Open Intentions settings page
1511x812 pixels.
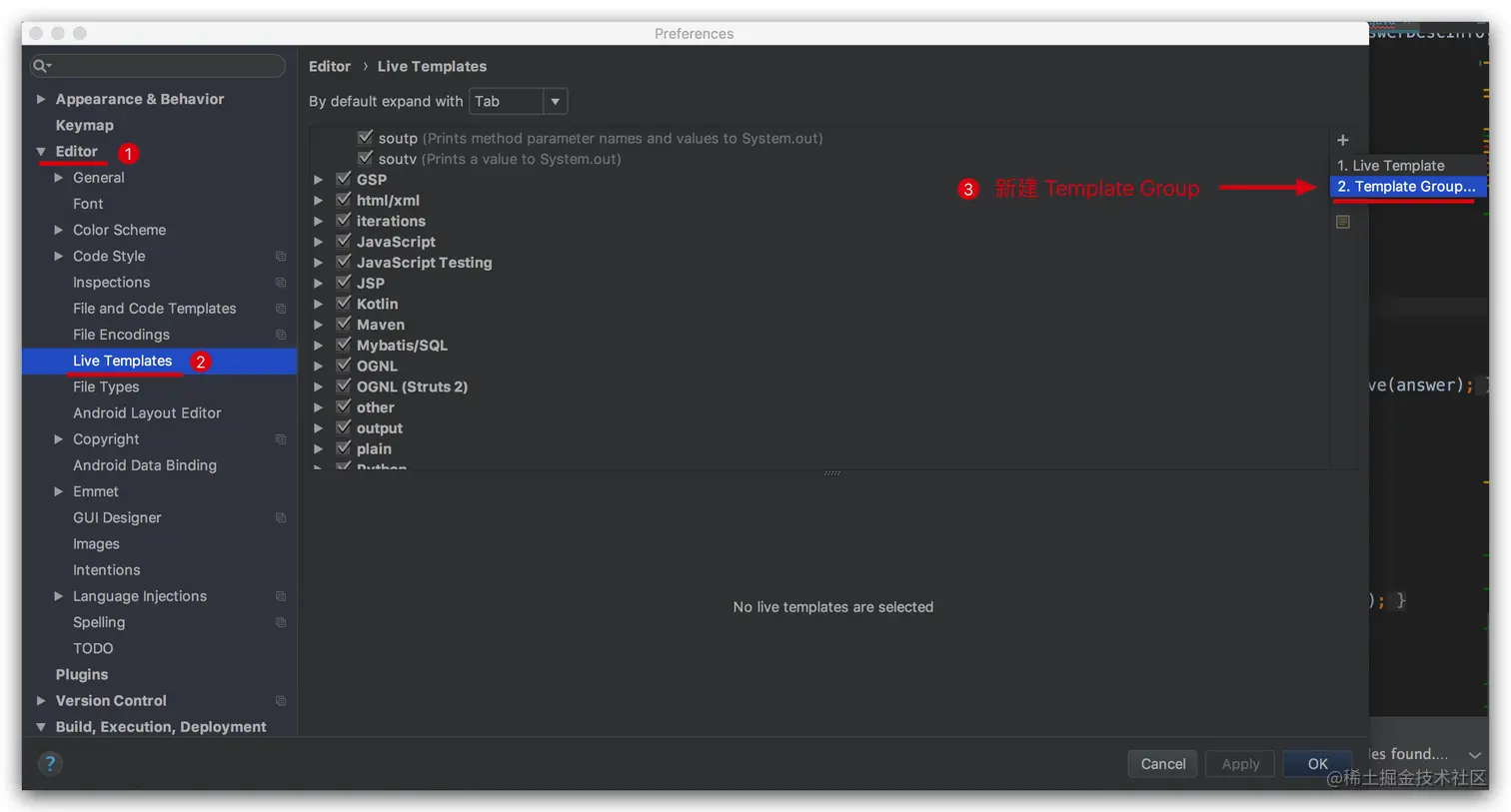[x=107, y=570]
